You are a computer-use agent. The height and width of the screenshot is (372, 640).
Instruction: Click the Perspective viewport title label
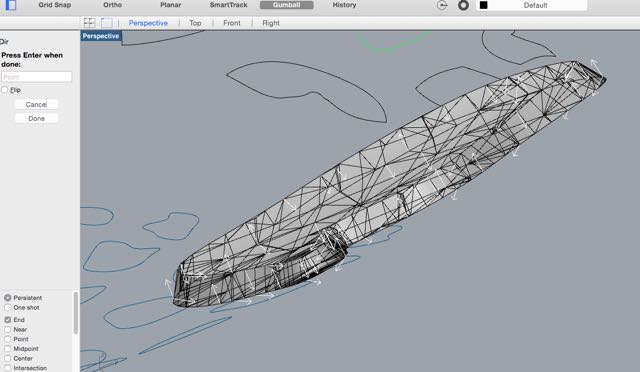(x=101, y=36)
